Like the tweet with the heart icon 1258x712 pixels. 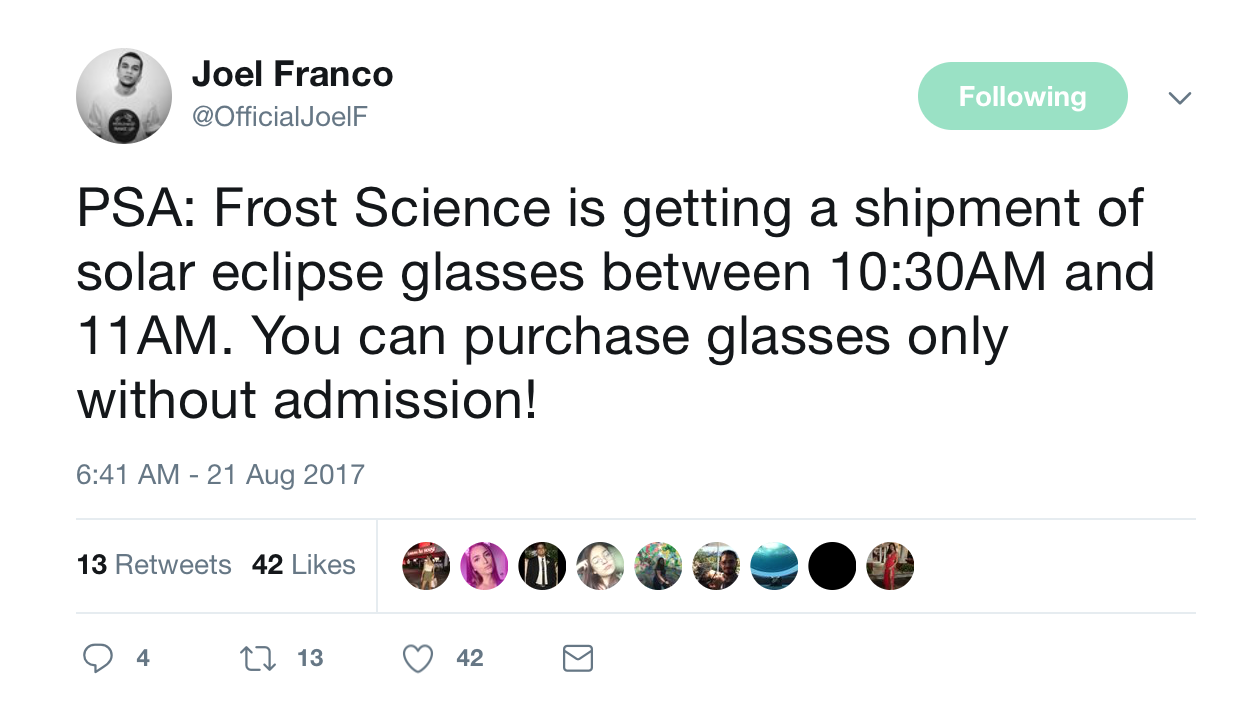[x=418, y=657]
